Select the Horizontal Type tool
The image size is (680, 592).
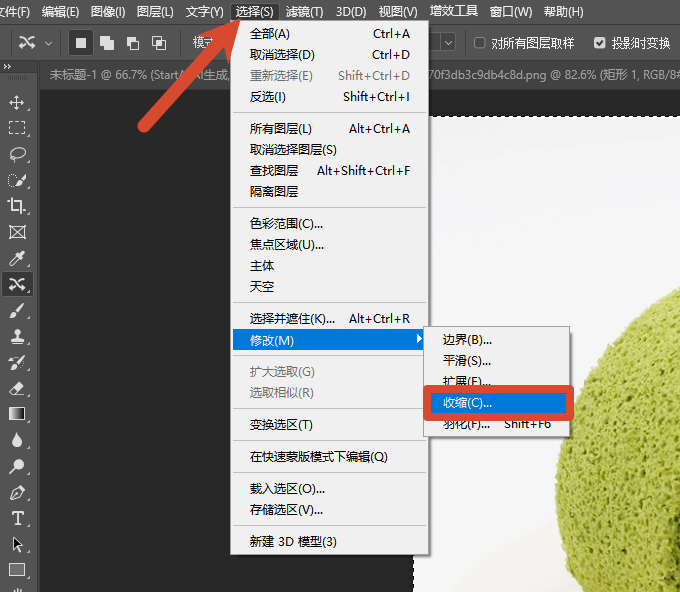(x=17, y=518)
